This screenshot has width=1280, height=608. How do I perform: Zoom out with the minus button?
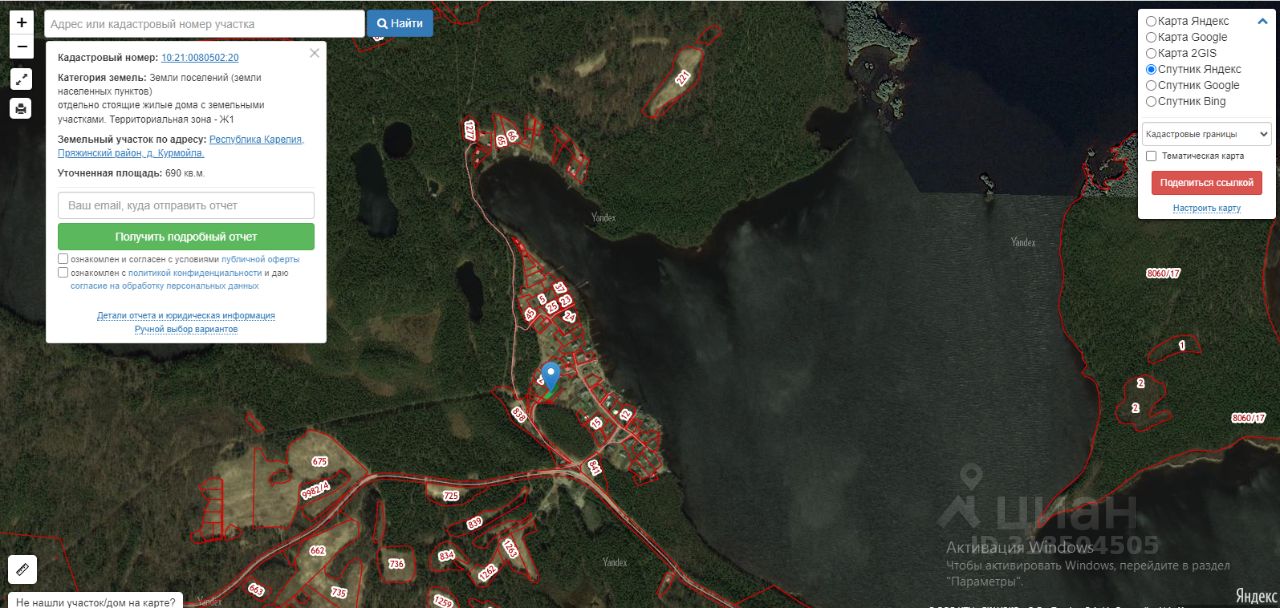point(21,47)
